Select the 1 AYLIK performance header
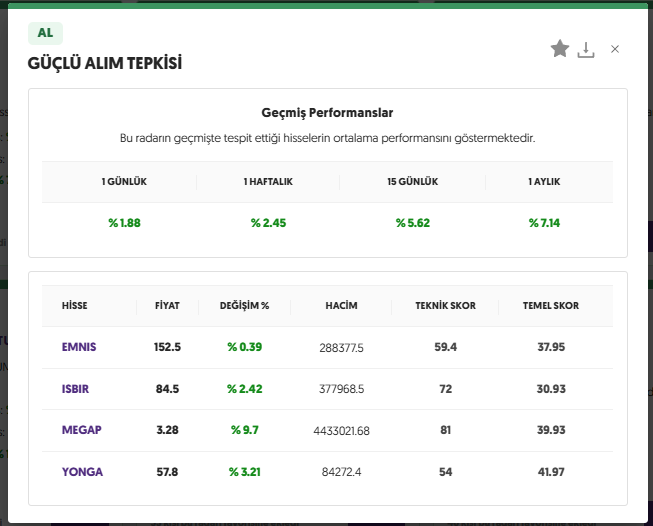 [544, 182]
